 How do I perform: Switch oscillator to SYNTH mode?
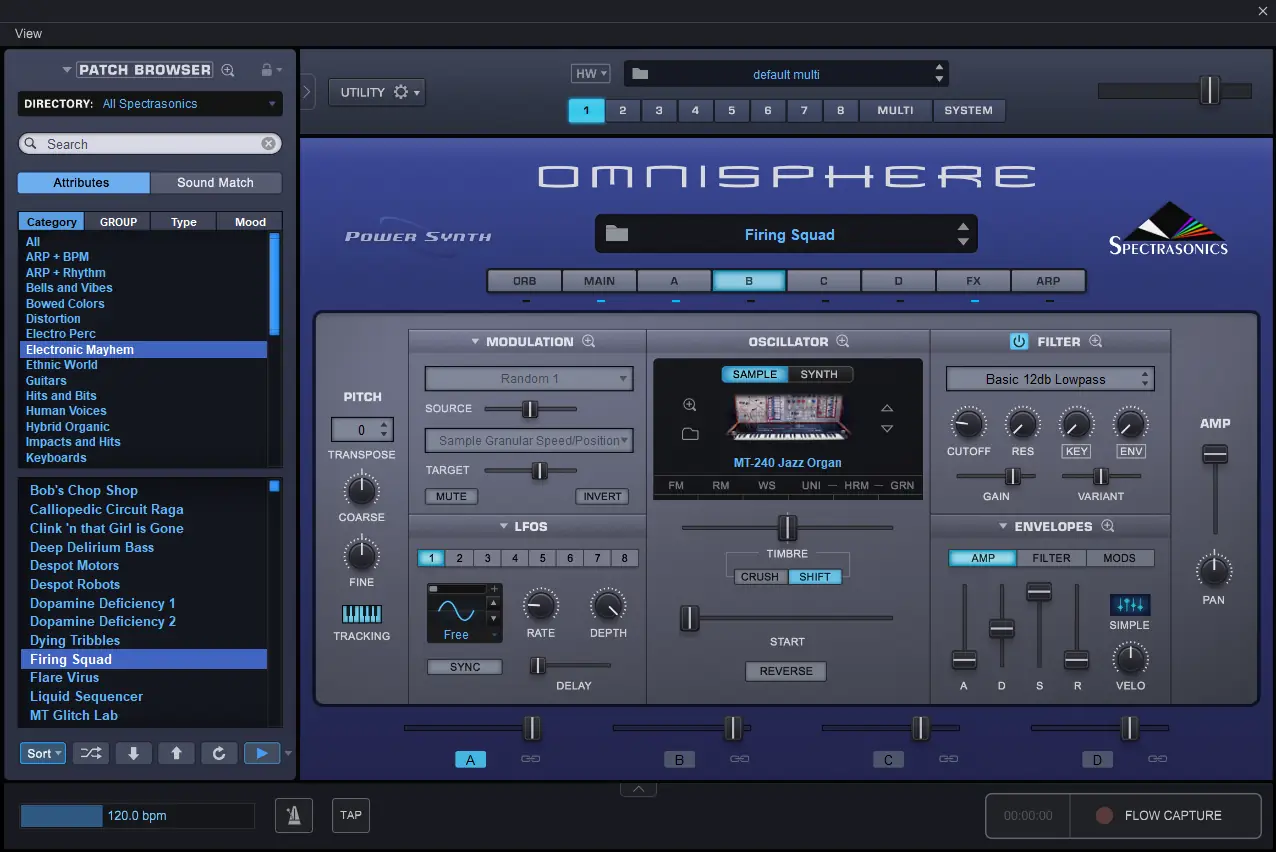click(x=820, y=374)
